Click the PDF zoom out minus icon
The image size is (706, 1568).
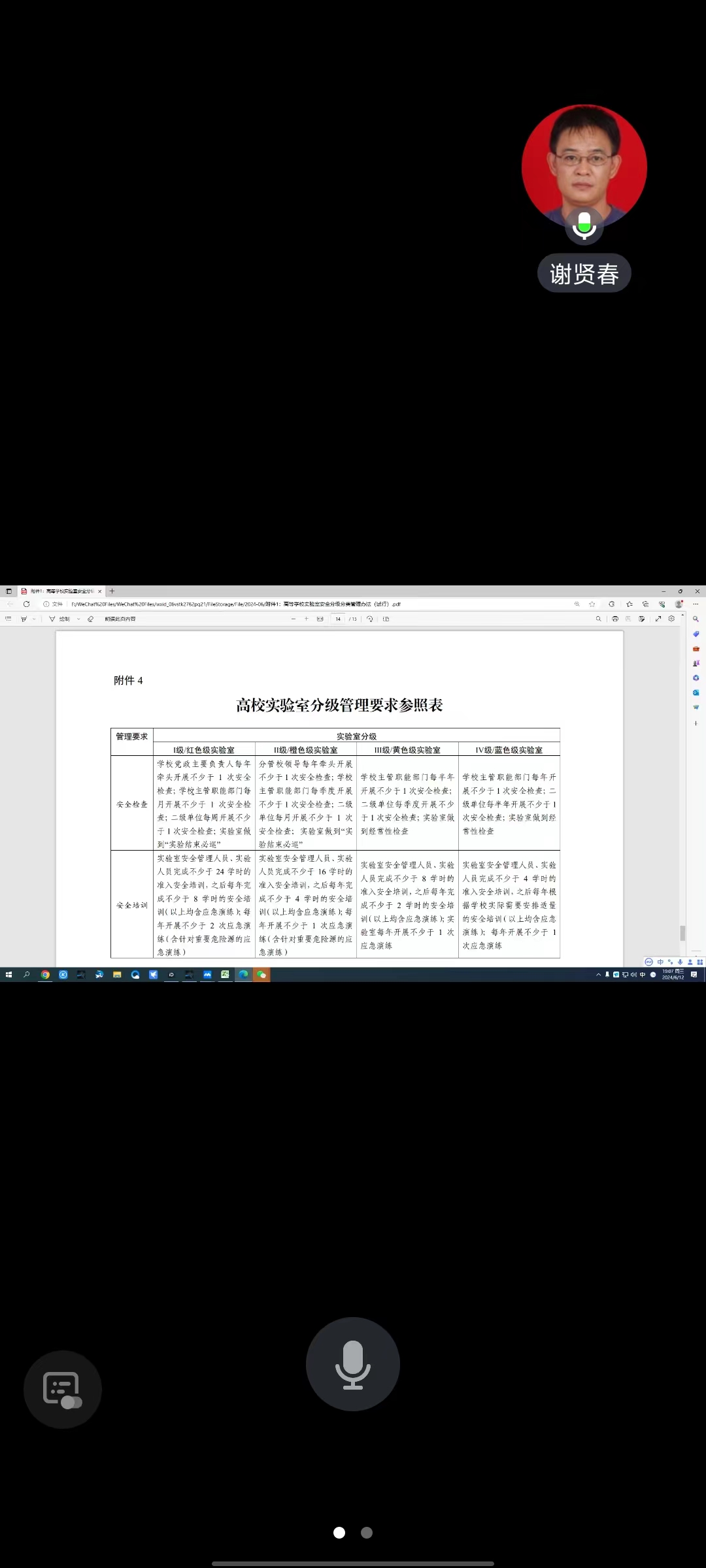point(294,619)
